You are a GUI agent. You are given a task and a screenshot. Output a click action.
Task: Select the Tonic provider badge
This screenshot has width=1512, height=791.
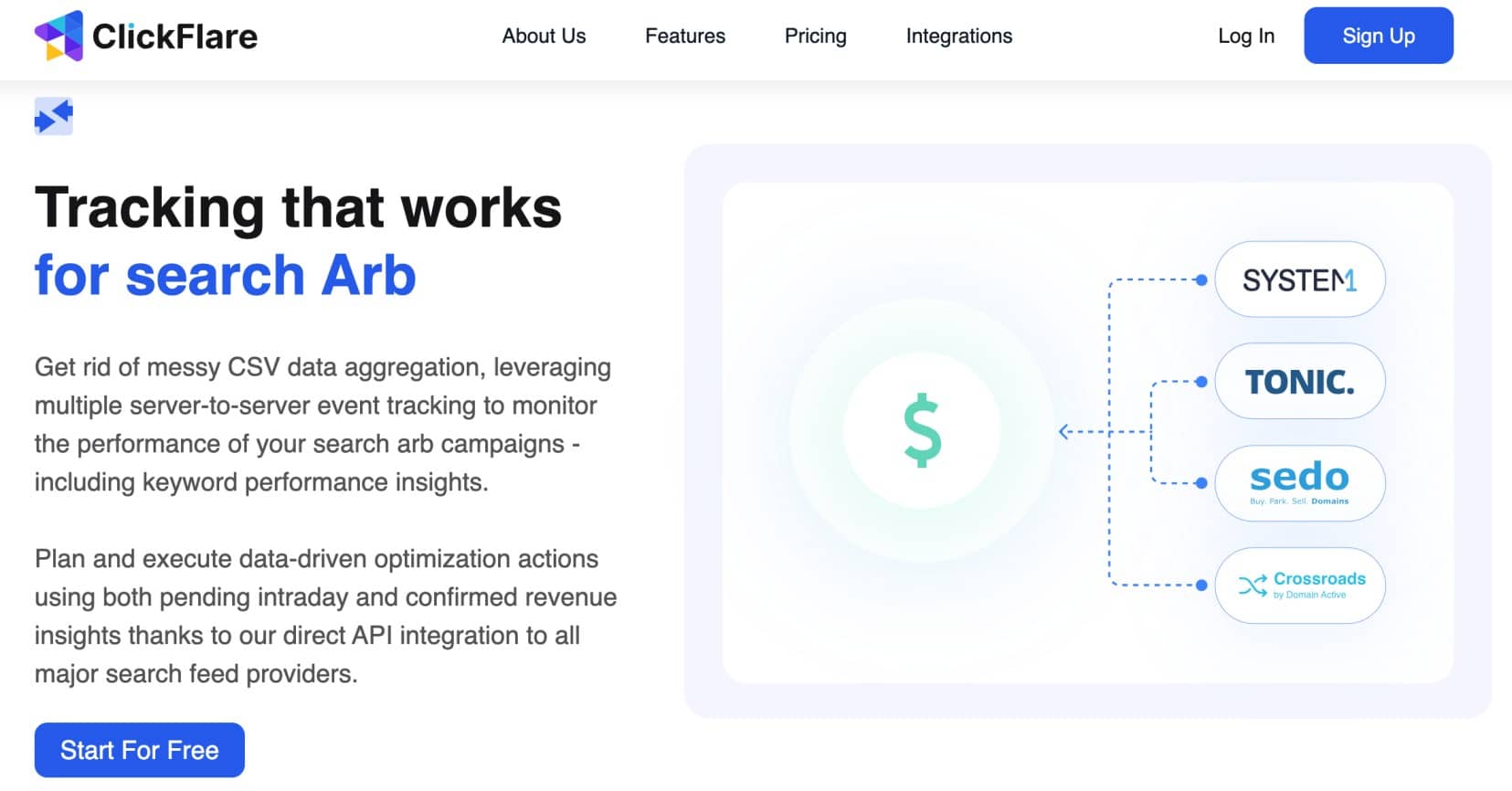[x=1299, y=381]
